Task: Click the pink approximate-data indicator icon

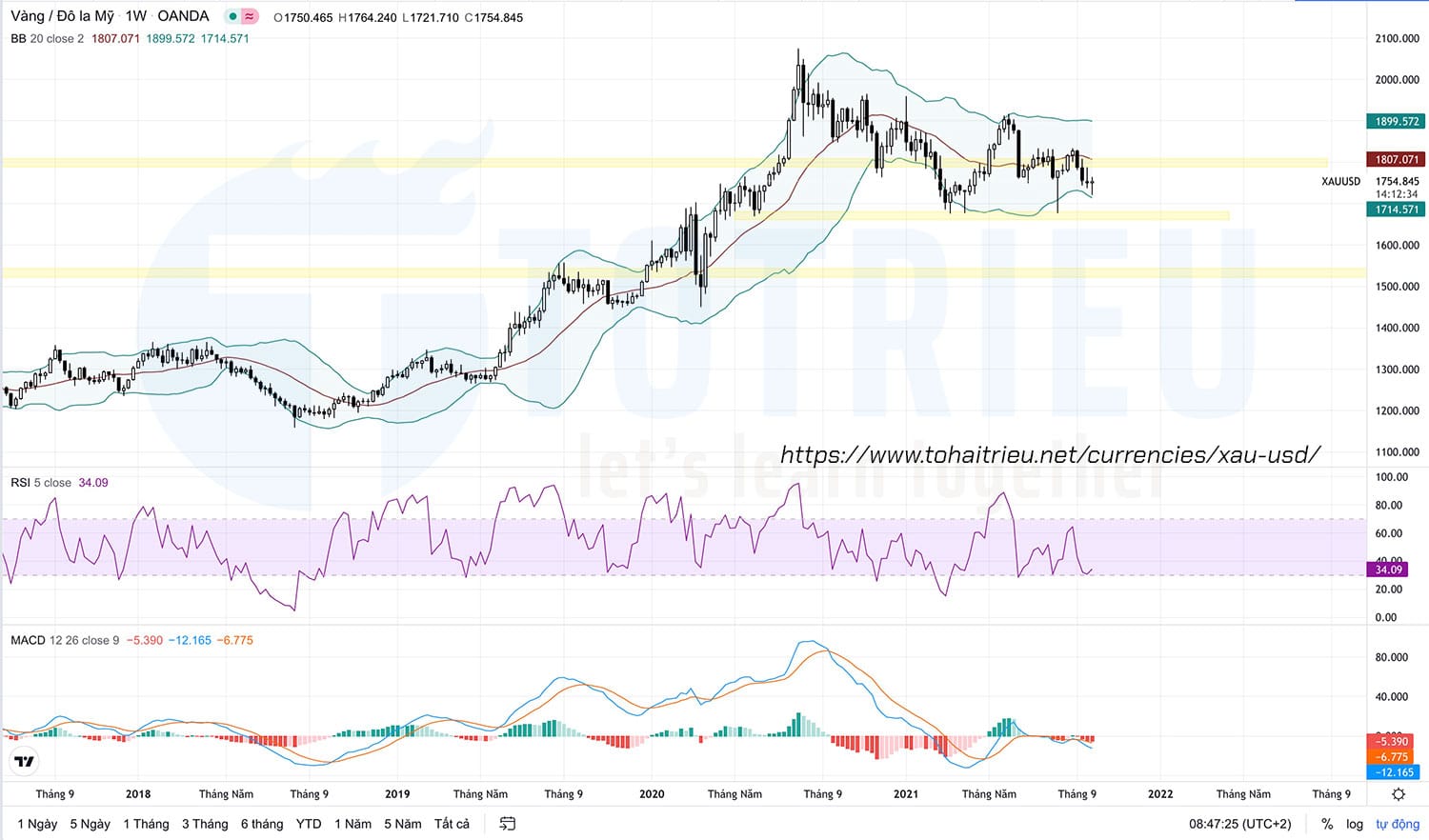Action: click(250, 17)
